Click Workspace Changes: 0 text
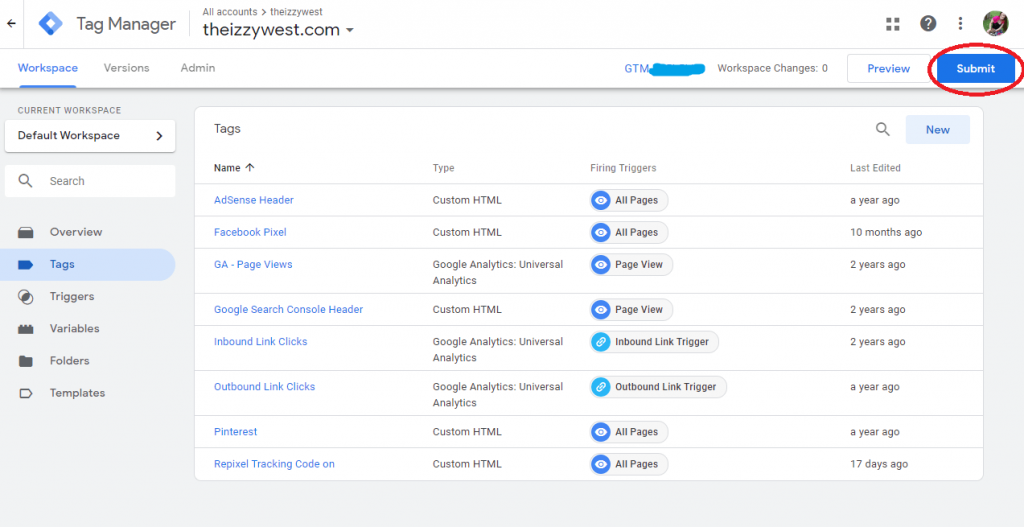The height and width of the screenshot is (527, 1024). (773, 68)
